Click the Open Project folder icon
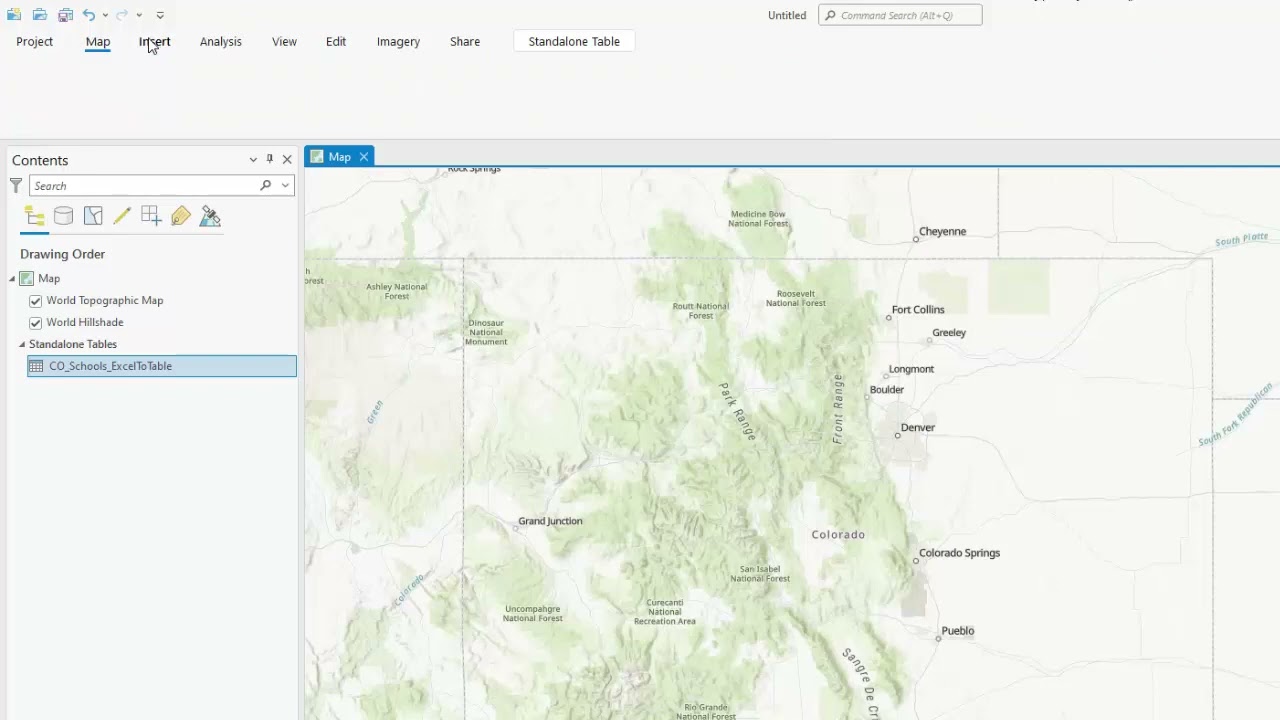 (x=40, y=15)
